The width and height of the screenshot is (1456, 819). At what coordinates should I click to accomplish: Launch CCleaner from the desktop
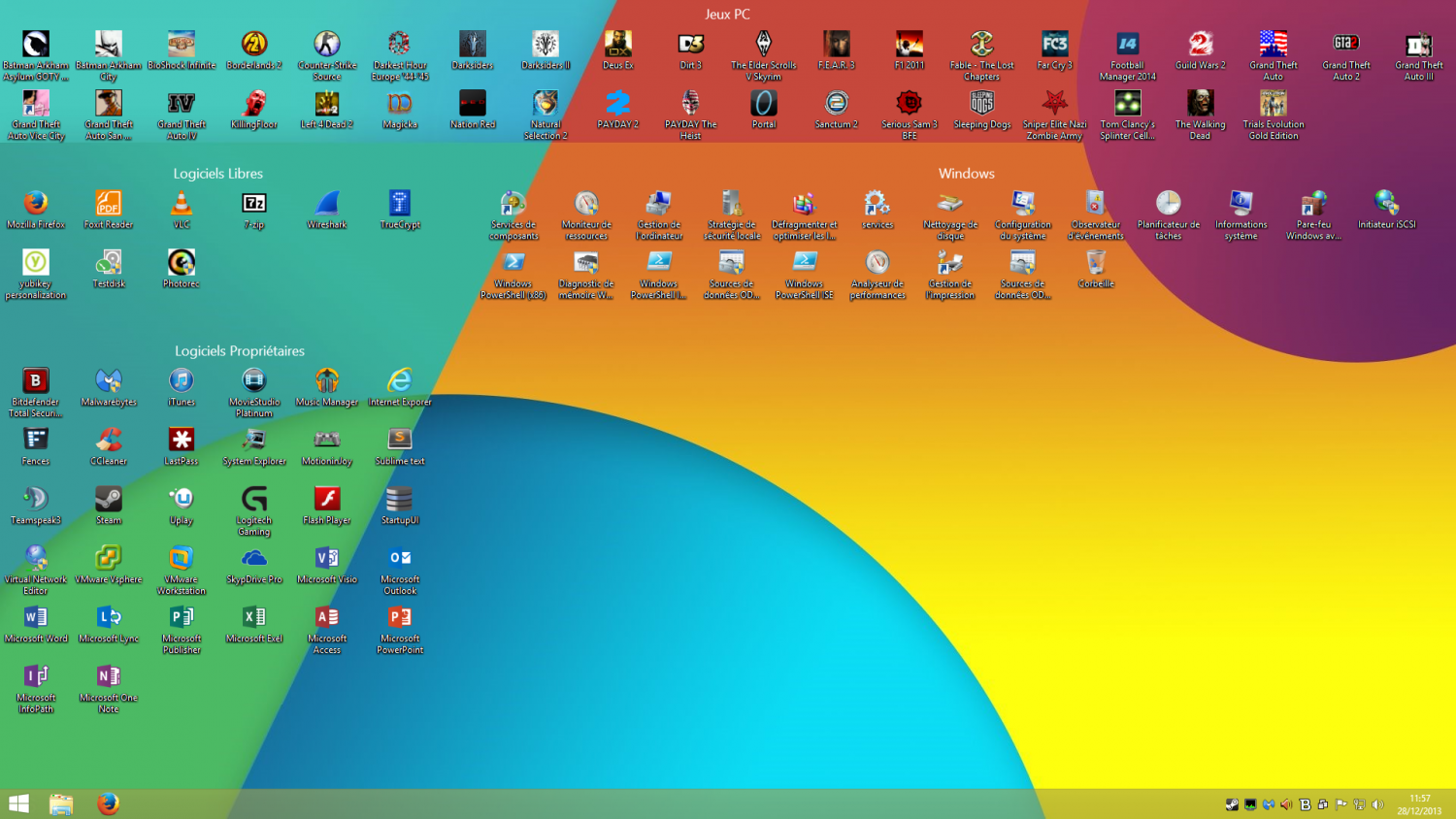click(109, 441)
